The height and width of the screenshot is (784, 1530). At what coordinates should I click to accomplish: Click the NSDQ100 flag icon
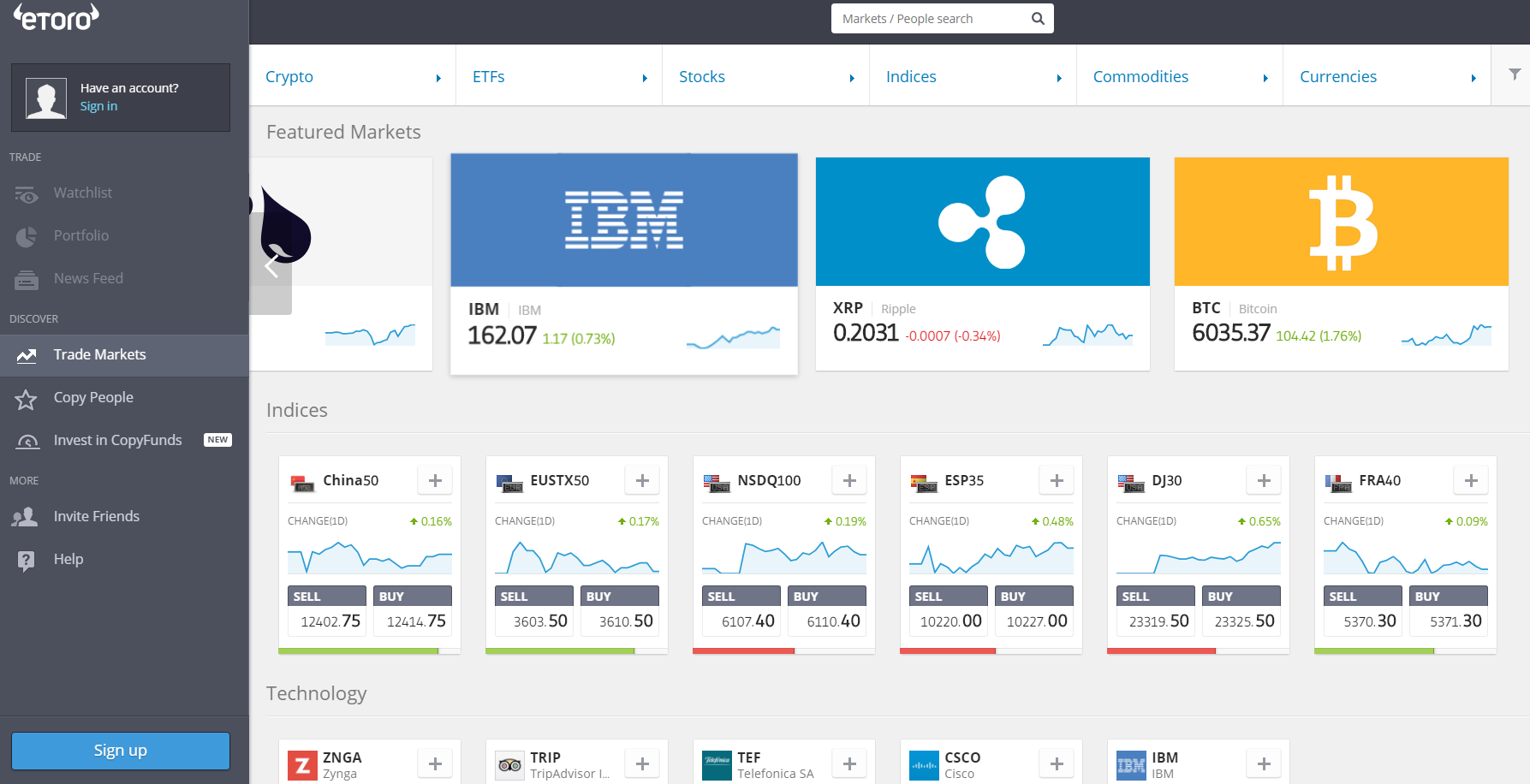click(x=717, y=483)
